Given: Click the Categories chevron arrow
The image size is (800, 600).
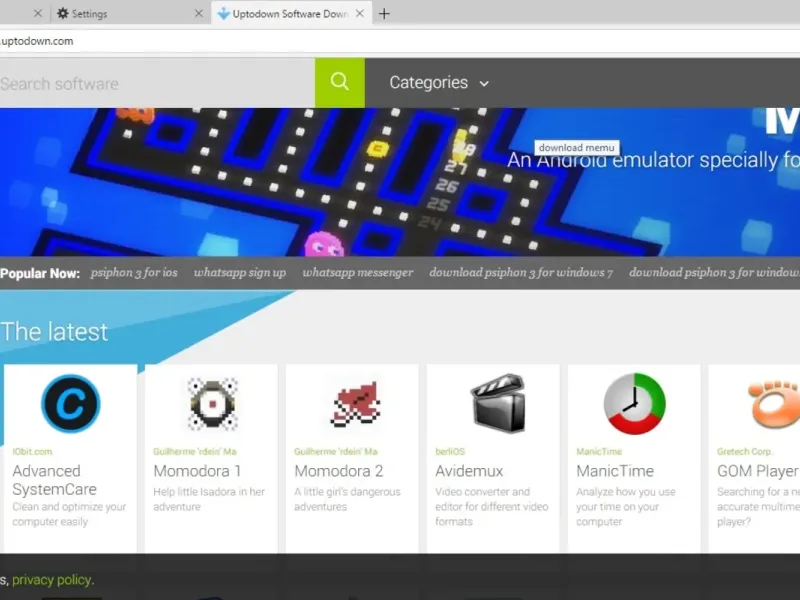Looking at the screenshot, I should [484, 84].
